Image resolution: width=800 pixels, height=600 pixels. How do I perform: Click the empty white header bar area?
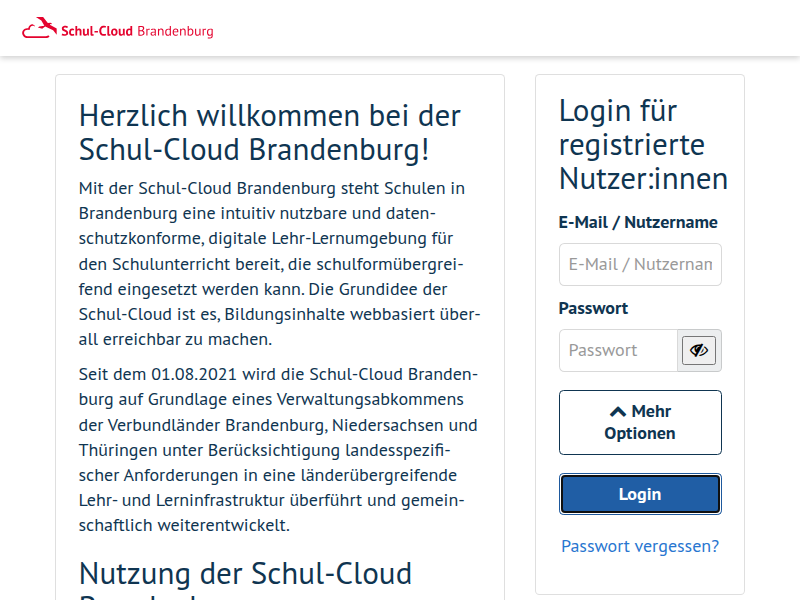click(500, 28)
